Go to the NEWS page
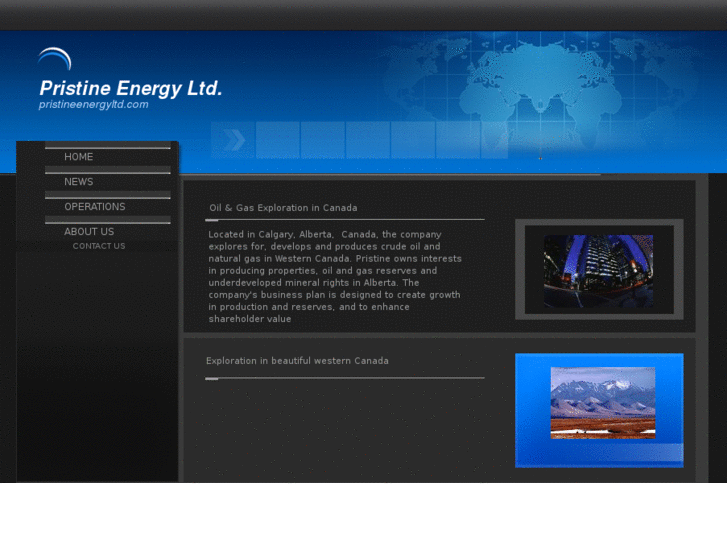Viewport: 727px width, 545px height. (79, 182)
